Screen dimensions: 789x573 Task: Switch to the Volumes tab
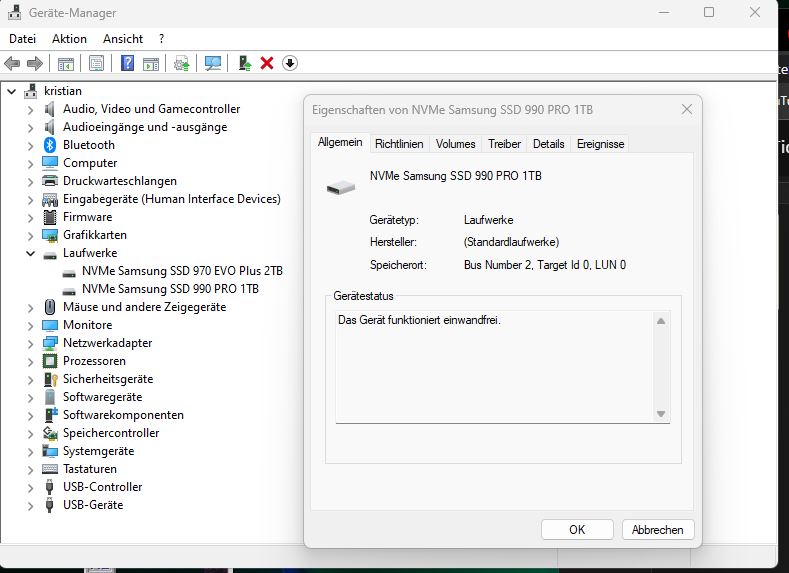click(455, 144)
